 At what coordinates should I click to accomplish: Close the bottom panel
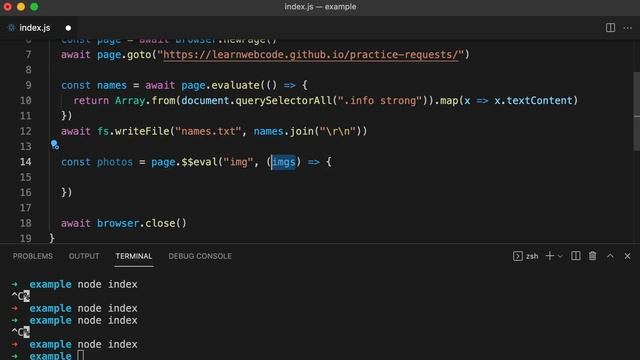click(x=627, y=256)
